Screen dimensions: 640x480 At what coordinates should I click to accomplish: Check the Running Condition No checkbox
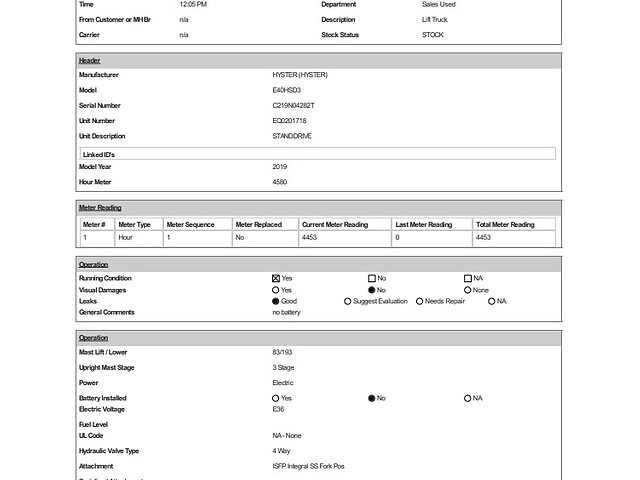[372, 278]
